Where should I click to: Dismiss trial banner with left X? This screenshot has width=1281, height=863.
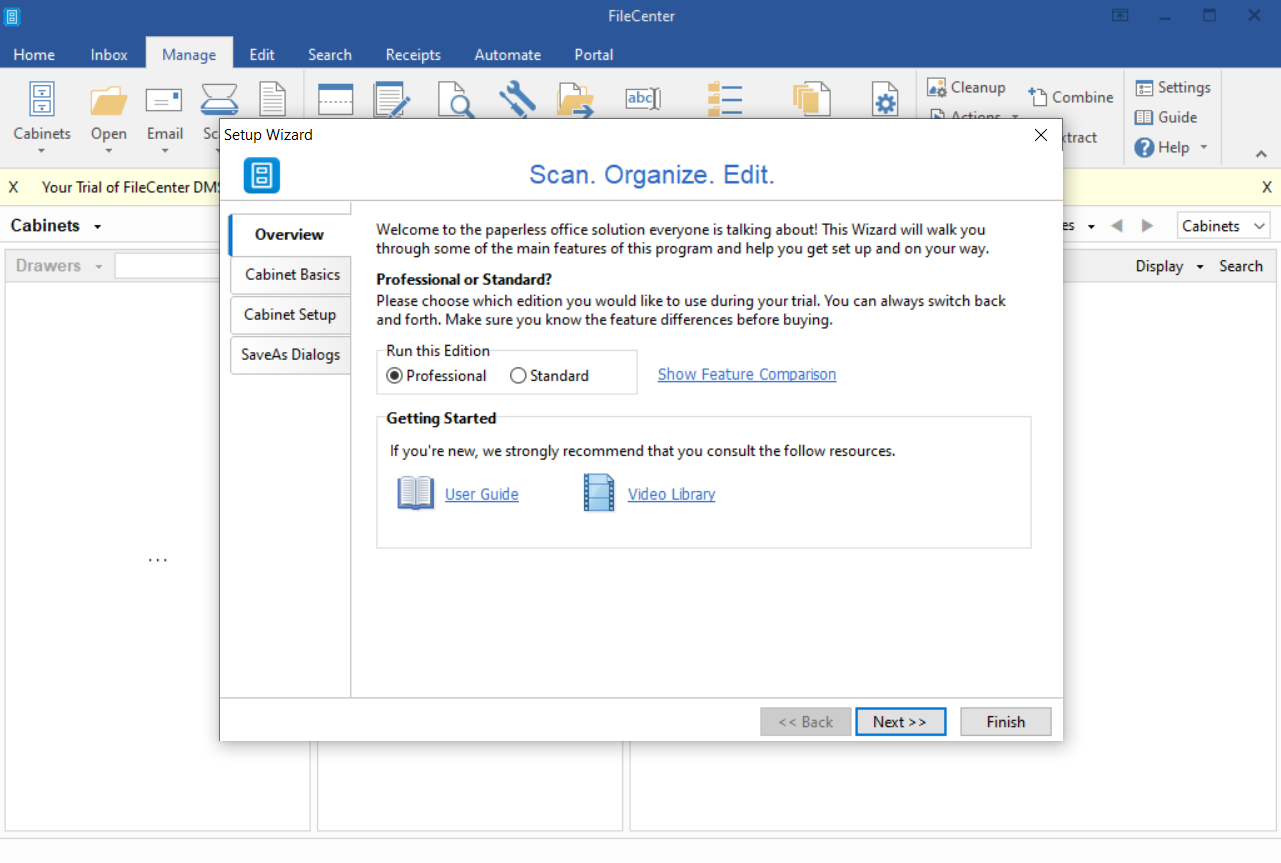[13, 187]
